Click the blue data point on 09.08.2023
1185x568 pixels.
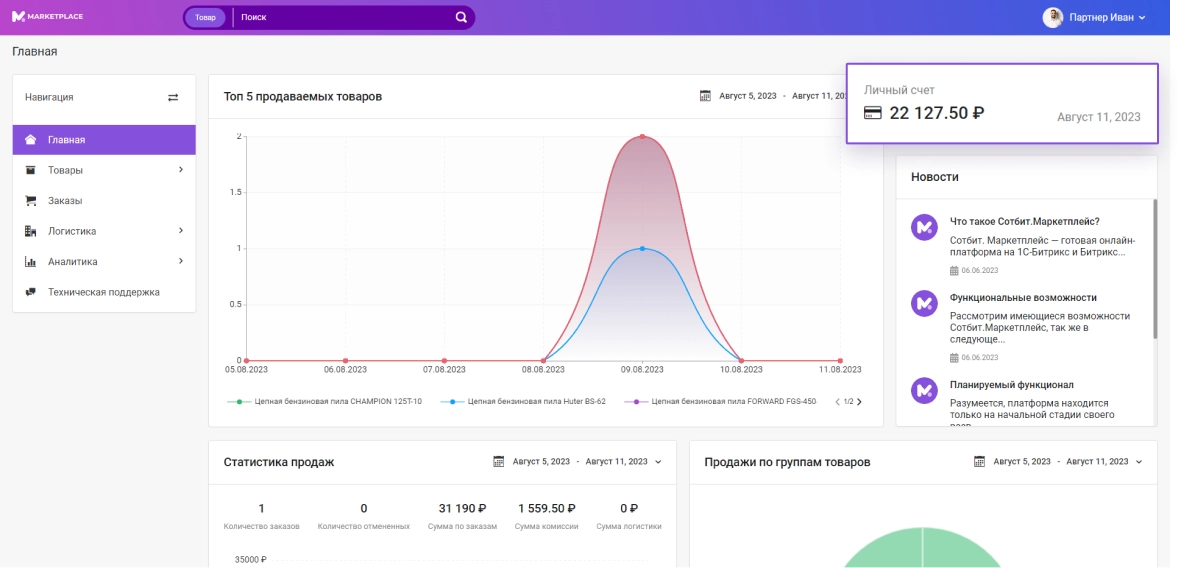tap(642, 248)
